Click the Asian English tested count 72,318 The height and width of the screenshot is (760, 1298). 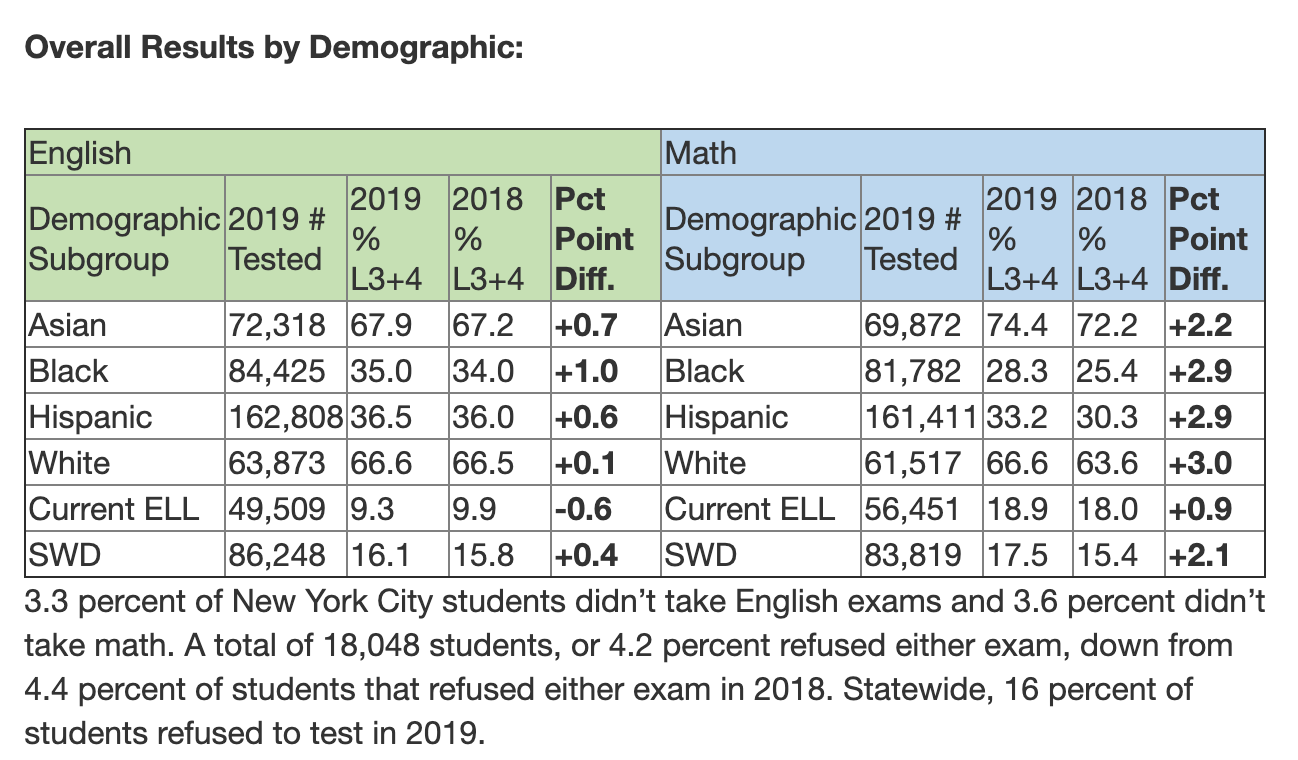(277, 325)
